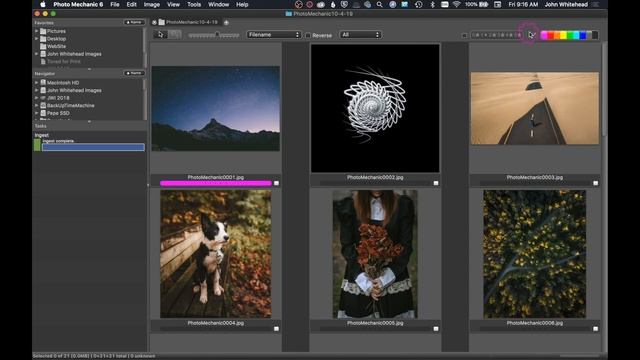Toggle the Reverse sort checkbox
Screen dimensions: 640x360
coord(308,36)
